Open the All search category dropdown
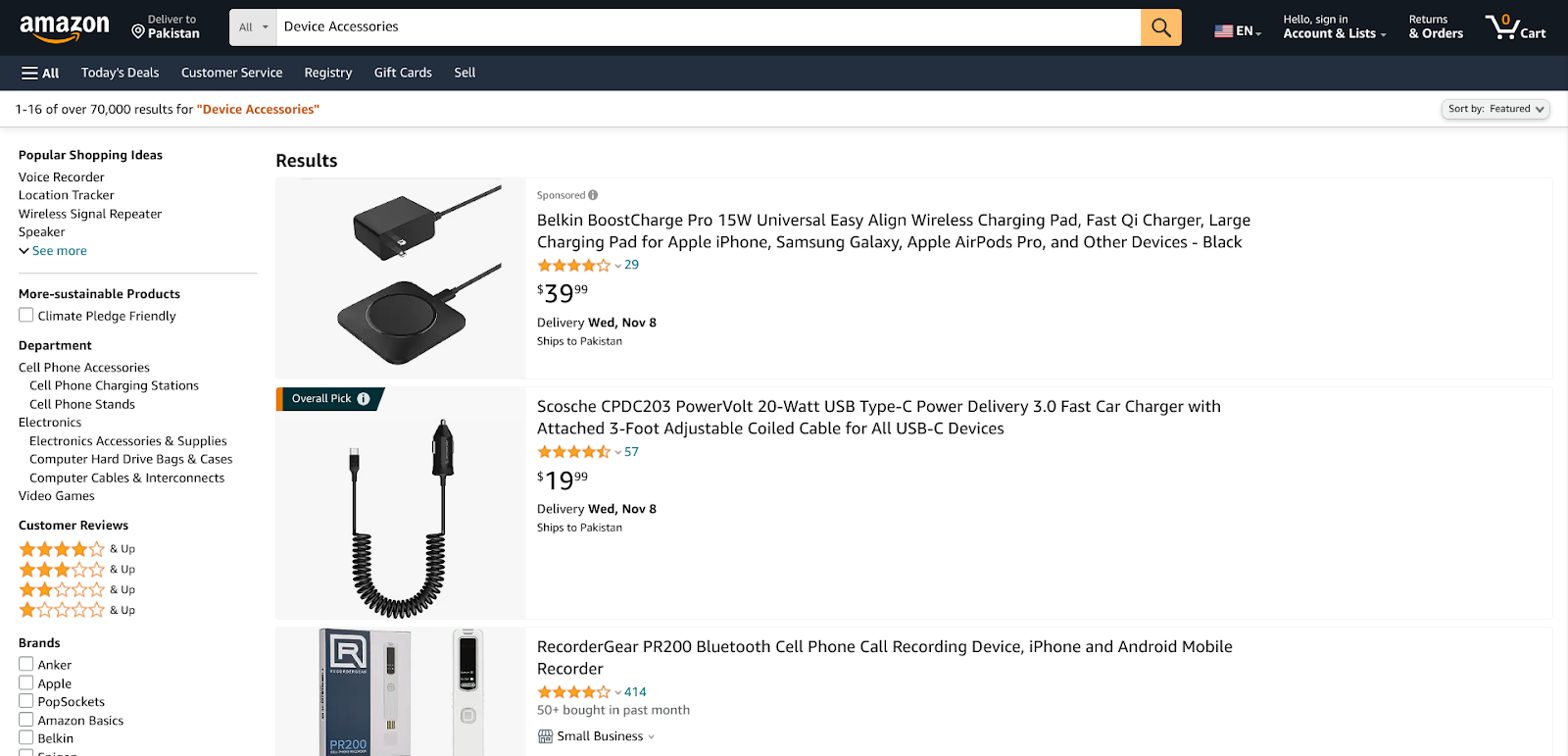The image size is (1568, 756). [x=253, y=27]
